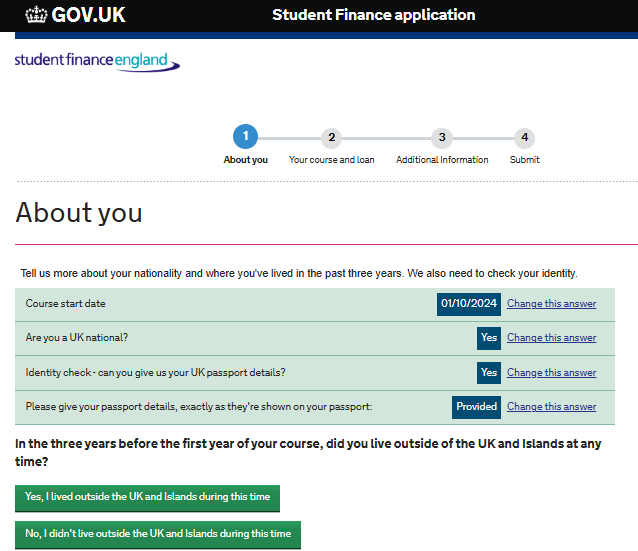Click the Provided value for passport details
This screenshot has height=551, width=638.
pos(476,407)
